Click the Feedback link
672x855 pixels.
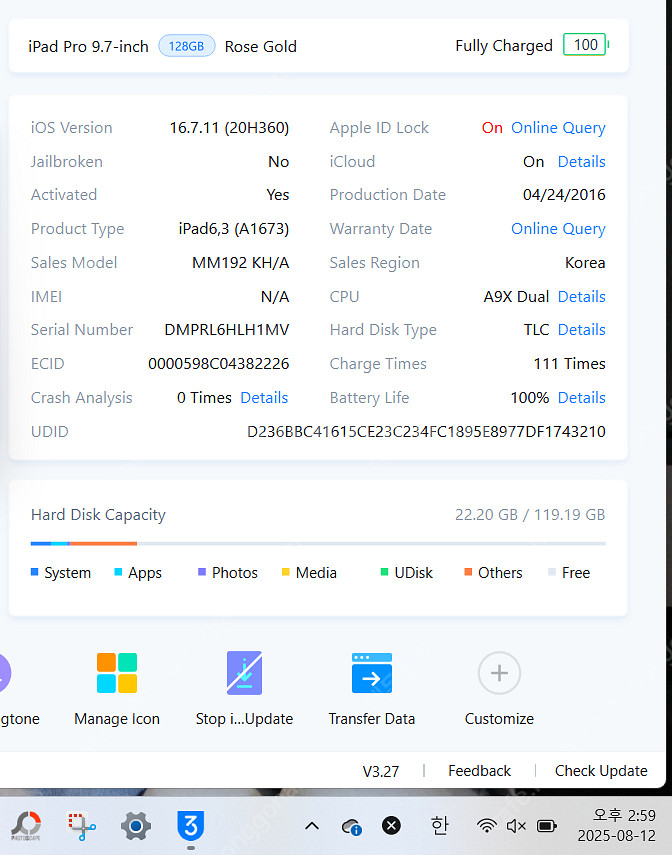tap(479, 770)
